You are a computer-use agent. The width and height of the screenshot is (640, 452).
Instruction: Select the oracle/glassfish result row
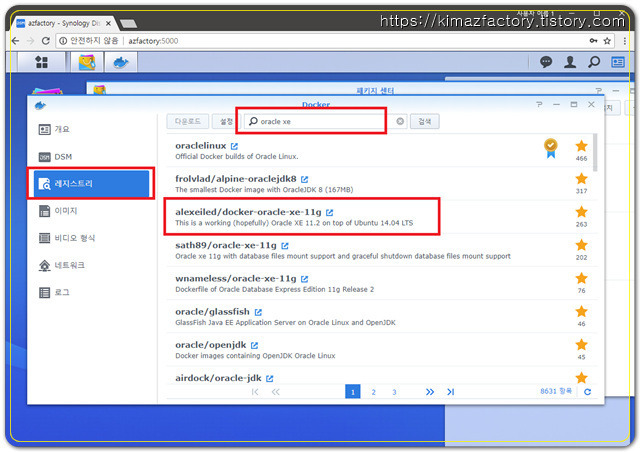pos(380,316)
